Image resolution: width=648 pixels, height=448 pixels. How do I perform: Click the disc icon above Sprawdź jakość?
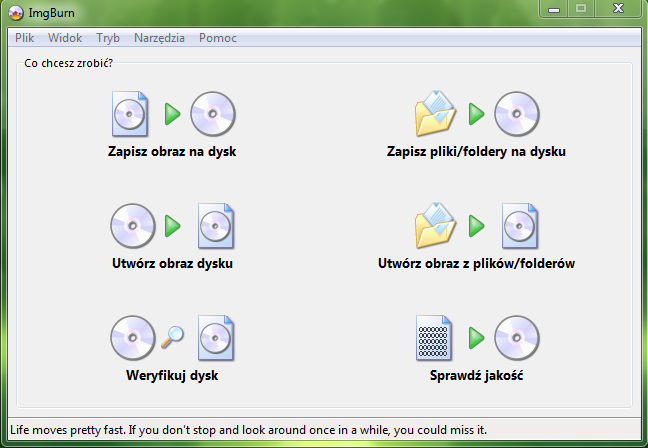(517, 338)
